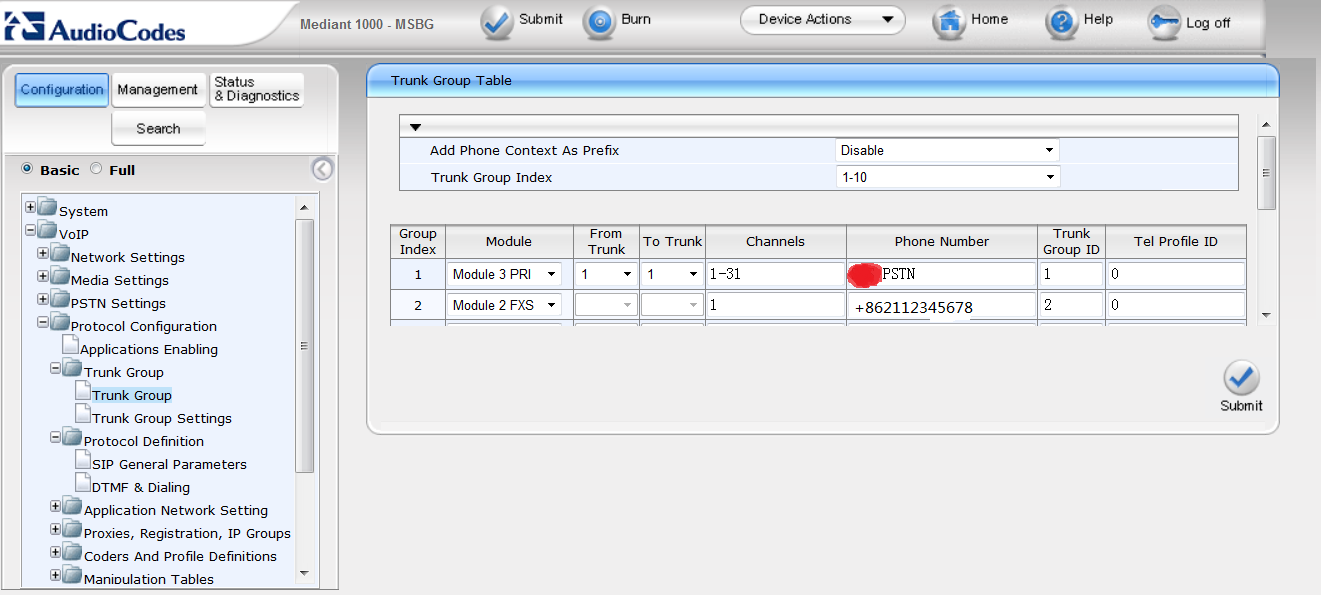1321x595 pixels.
Task: Collapse the Protocol Definition node
Action: tap(56, 438)
